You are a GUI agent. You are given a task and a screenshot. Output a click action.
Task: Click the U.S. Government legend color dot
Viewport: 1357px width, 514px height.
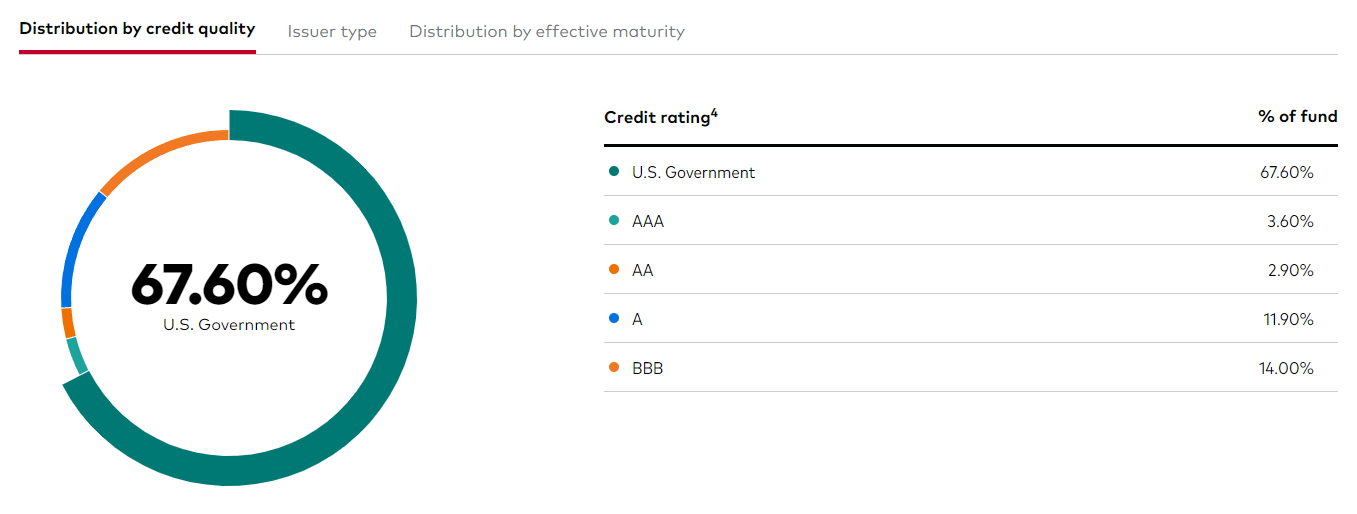click(614, 172)
